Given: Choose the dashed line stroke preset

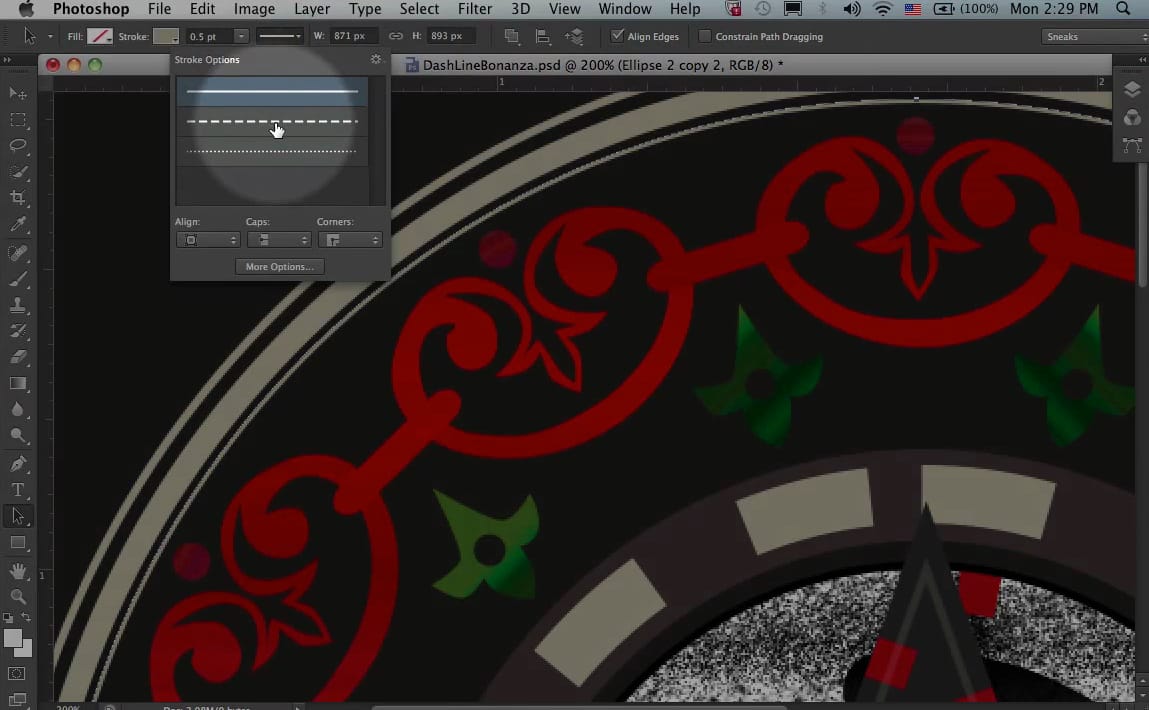Looking at the screenshot, I should [272, 122].
